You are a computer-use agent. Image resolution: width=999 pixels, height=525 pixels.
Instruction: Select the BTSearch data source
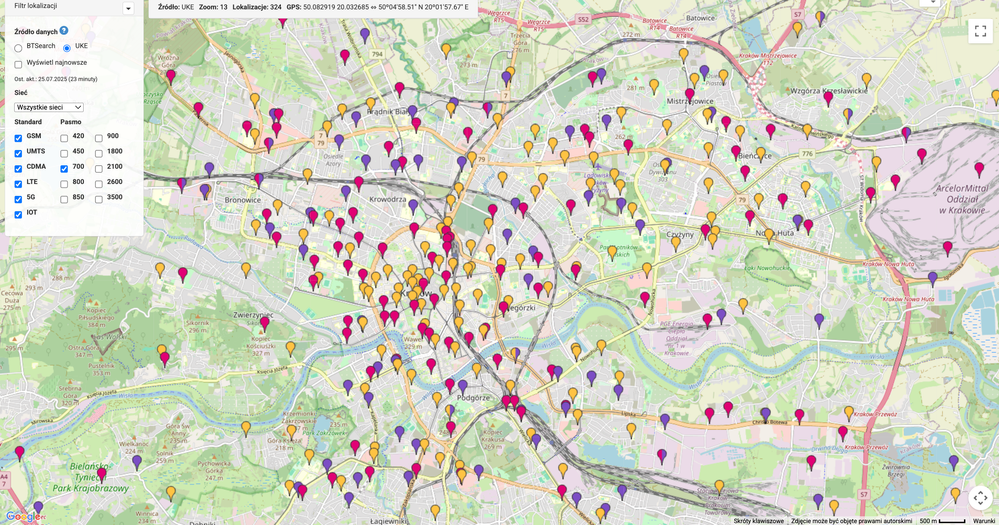point(18,48)
